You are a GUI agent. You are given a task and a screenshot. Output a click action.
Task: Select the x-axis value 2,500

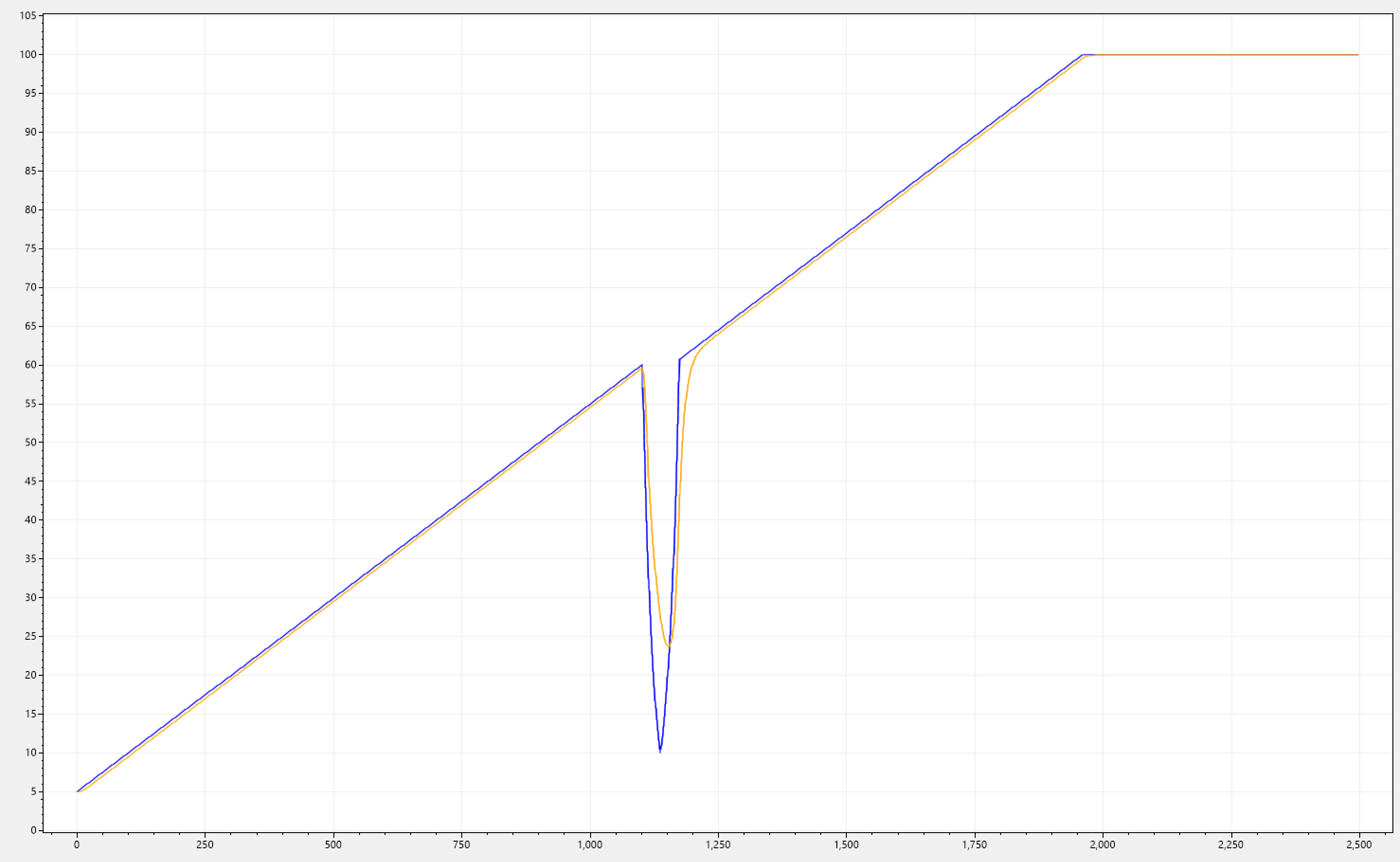(1359, 844)
